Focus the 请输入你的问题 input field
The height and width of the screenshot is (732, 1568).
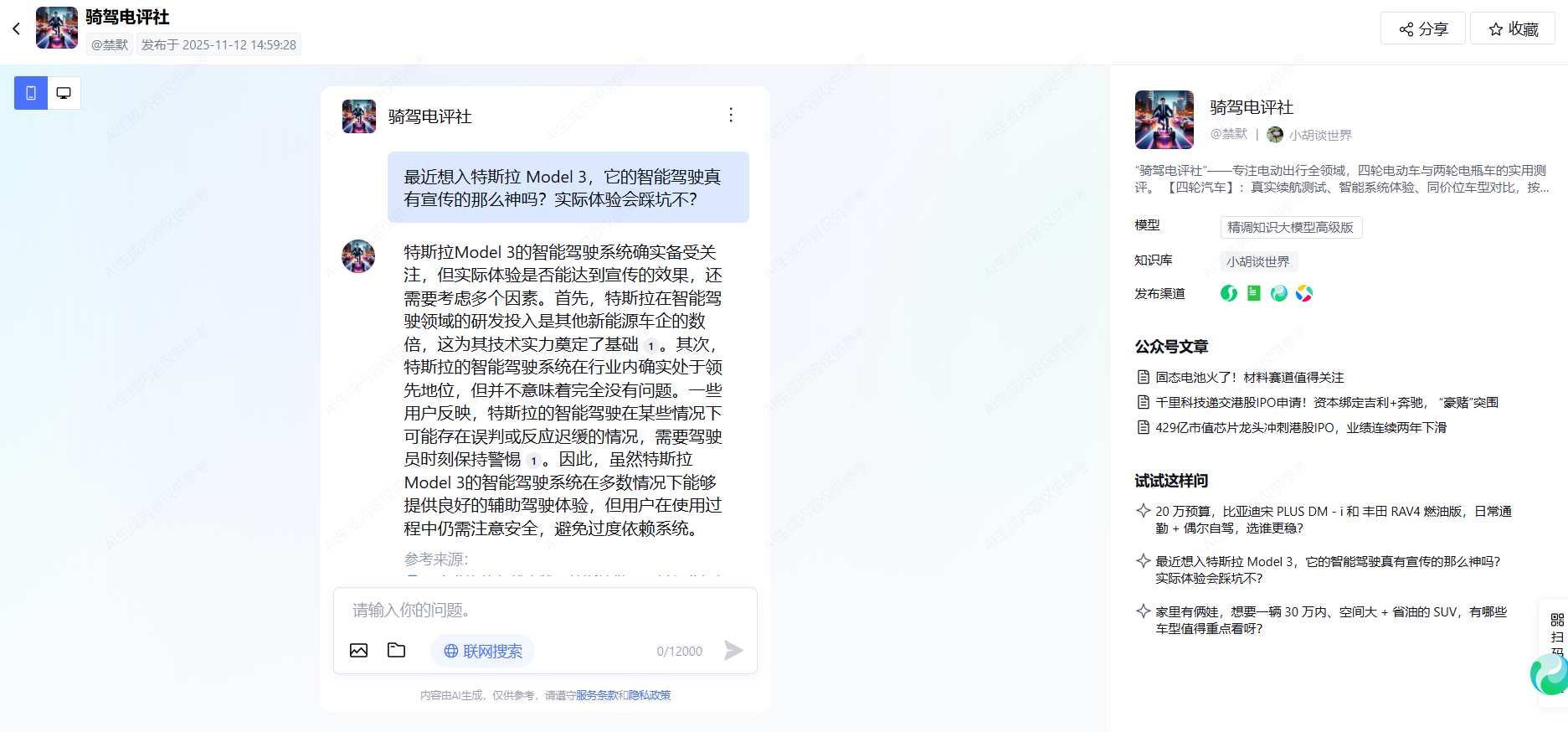coord(545,610)
